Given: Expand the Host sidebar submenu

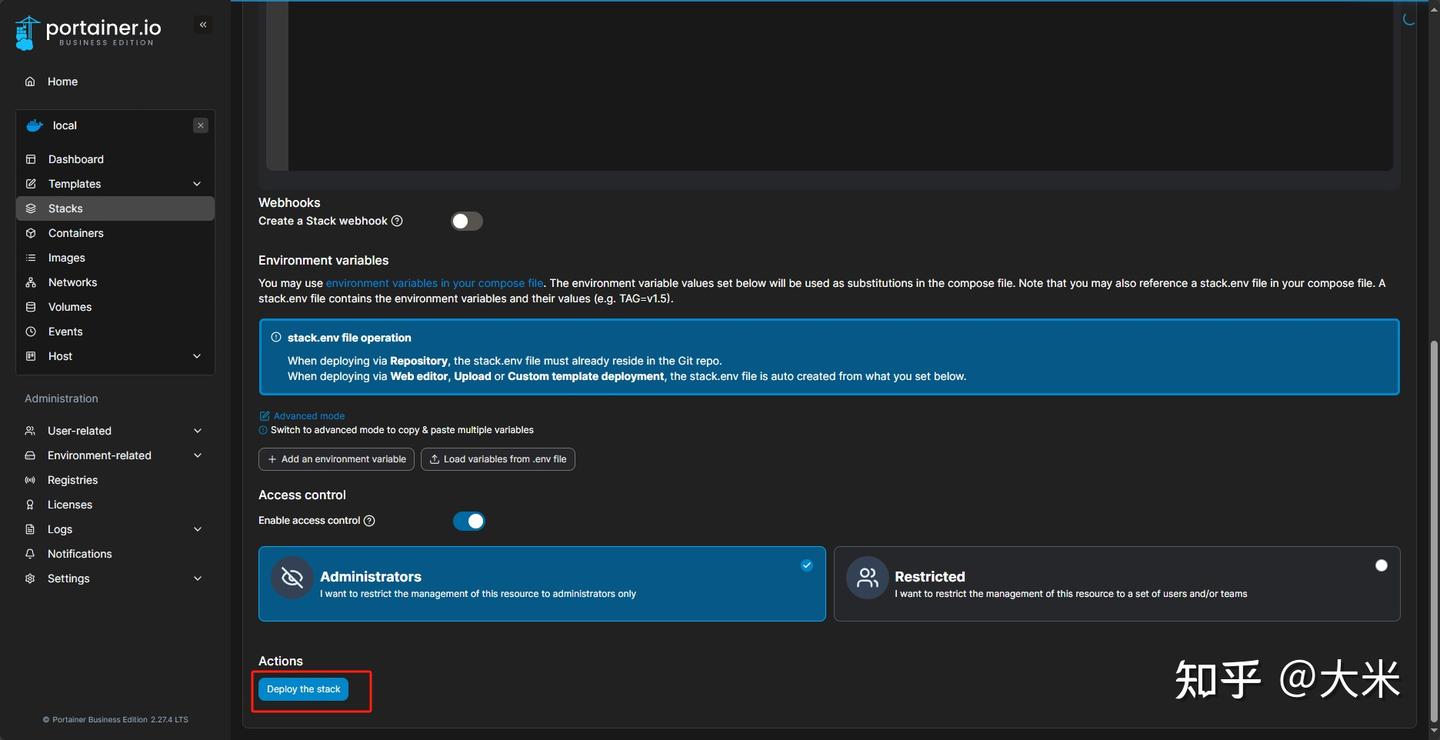Looking at the screenshot, I should (x=115, y=356).
